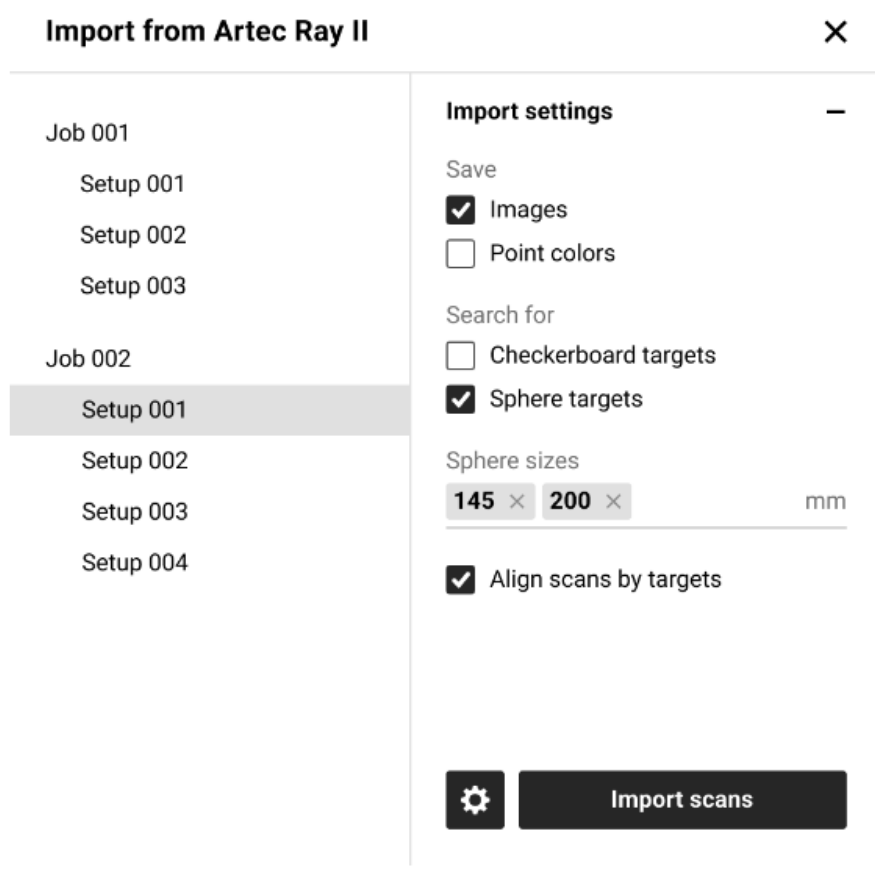
Task: Click the Import scans button
Action: [x=682, y=799]
